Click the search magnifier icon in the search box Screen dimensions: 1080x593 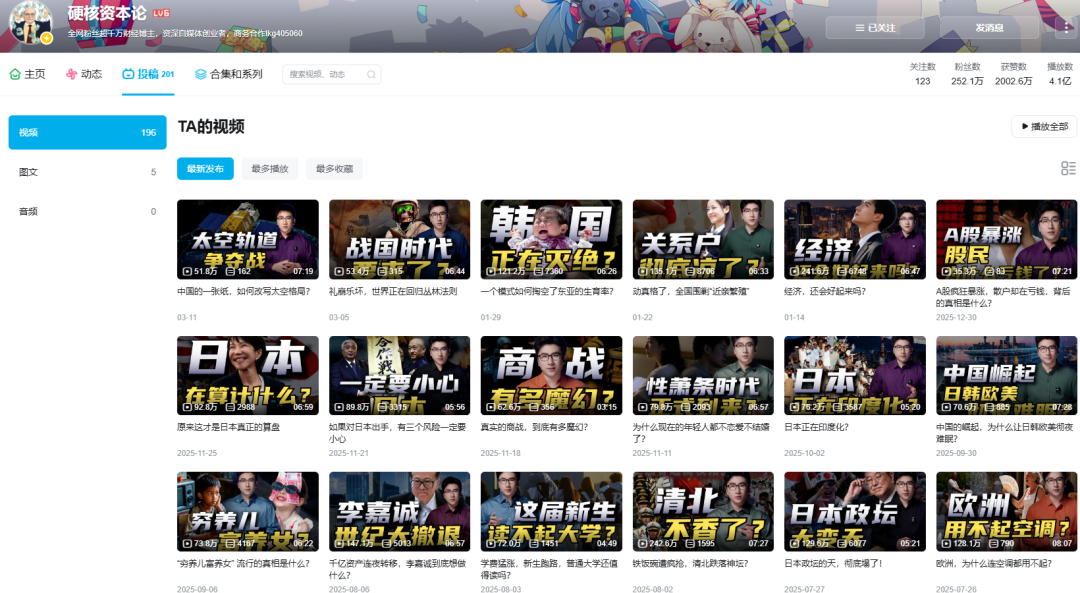[x=371, y=74]
